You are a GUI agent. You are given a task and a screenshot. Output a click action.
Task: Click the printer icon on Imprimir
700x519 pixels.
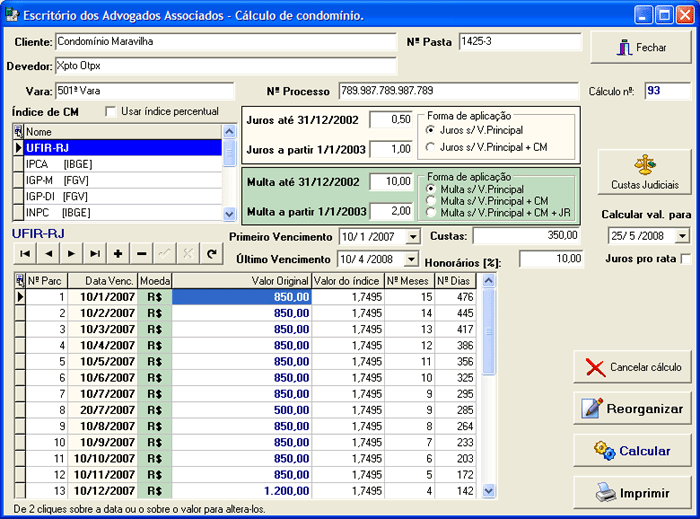[x=606, y=492]
